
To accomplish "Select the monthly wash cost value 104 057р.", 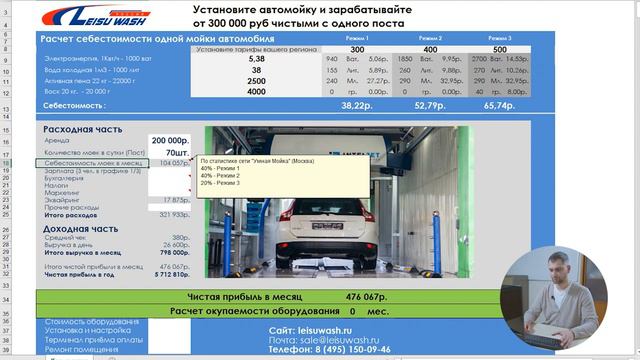I will 169,163.
